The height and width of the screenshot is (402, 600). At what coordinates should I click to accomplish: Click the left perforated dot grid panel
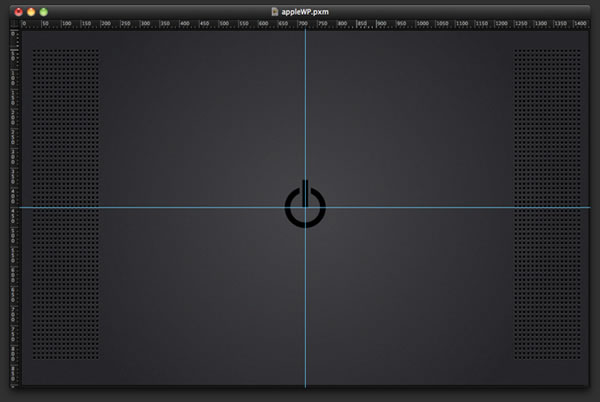[x=66, y=204]
